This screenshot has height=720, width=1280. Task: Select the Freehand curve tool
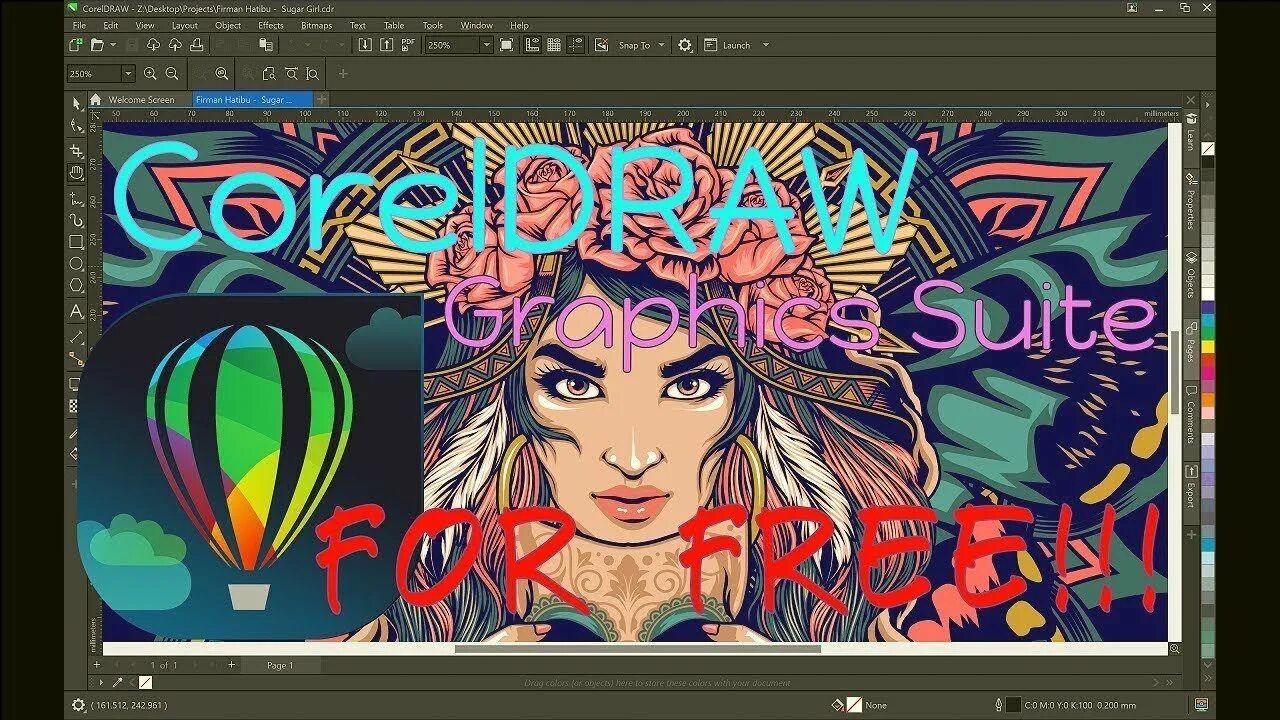coord(76,197)
